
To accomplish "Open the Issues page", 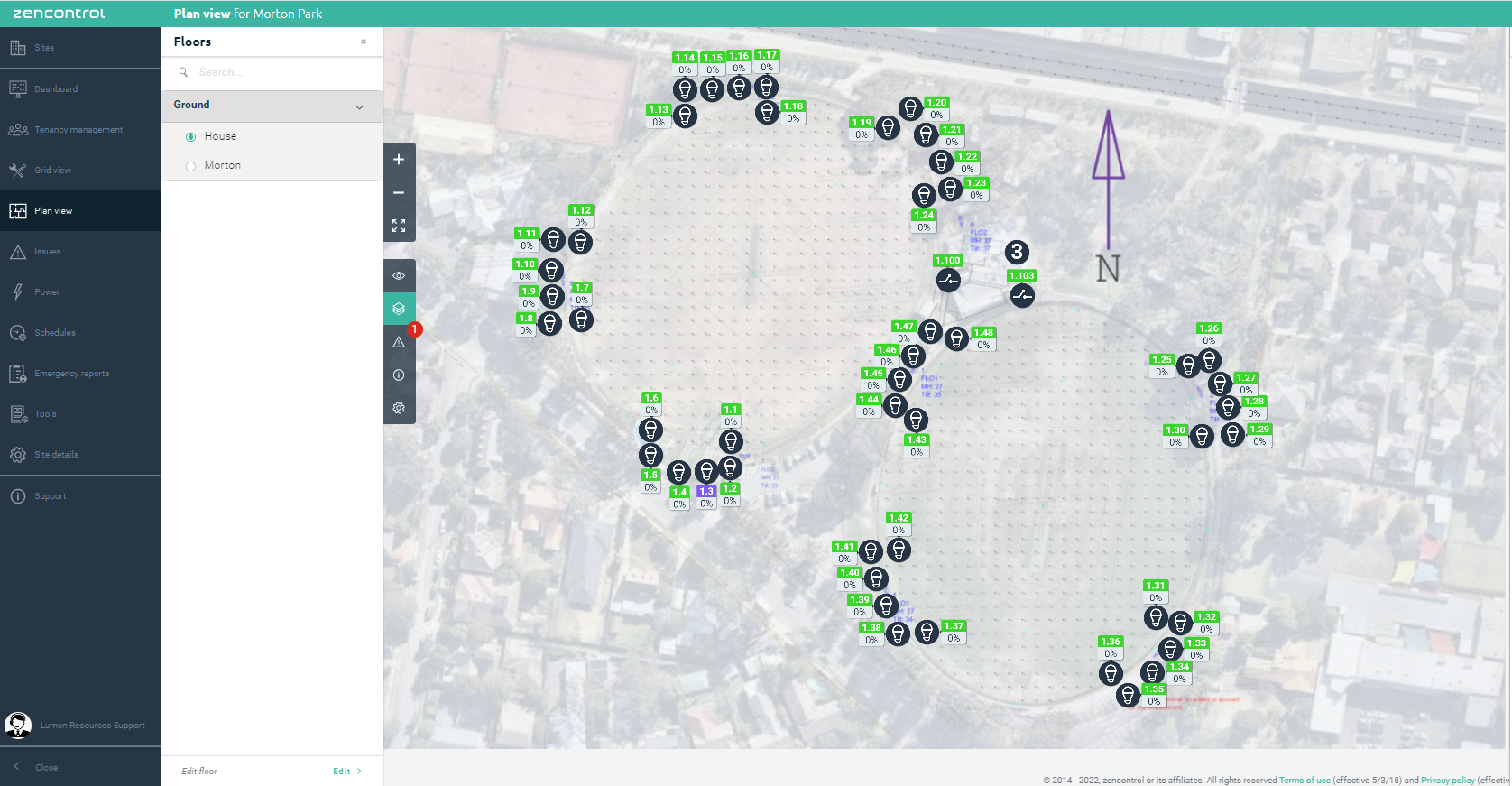I will click(x=80, y=252).
